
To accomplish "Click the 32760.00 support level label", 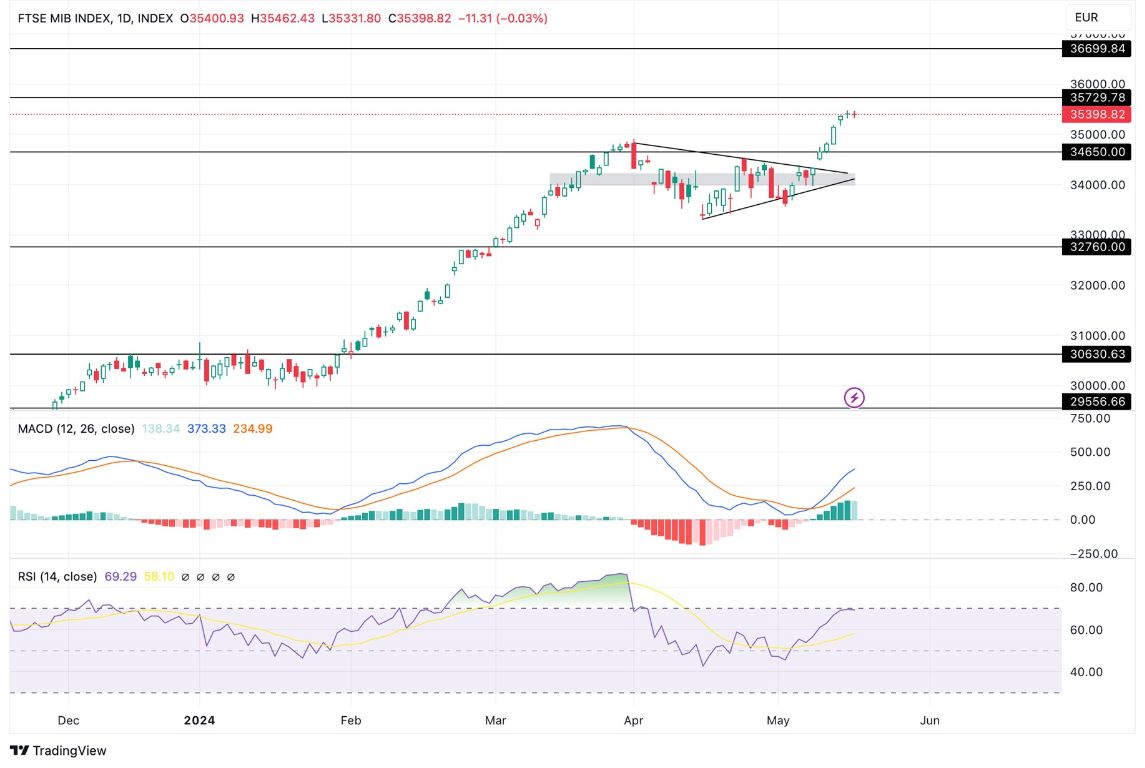I will 1097,246.
